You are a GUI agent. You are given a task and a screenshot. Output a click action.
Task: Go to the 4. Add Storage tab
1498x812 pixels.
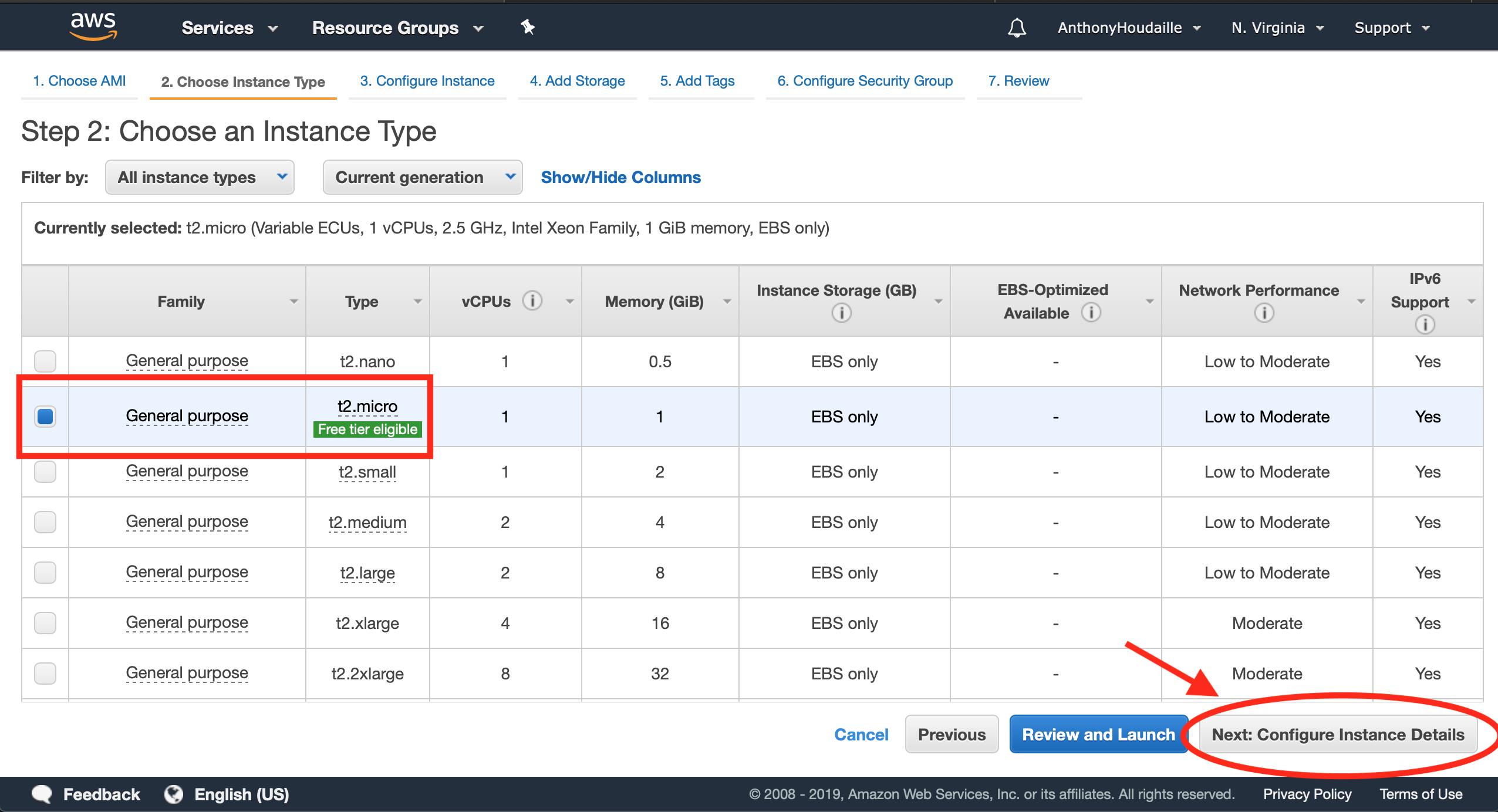click(x=577, y=81)
